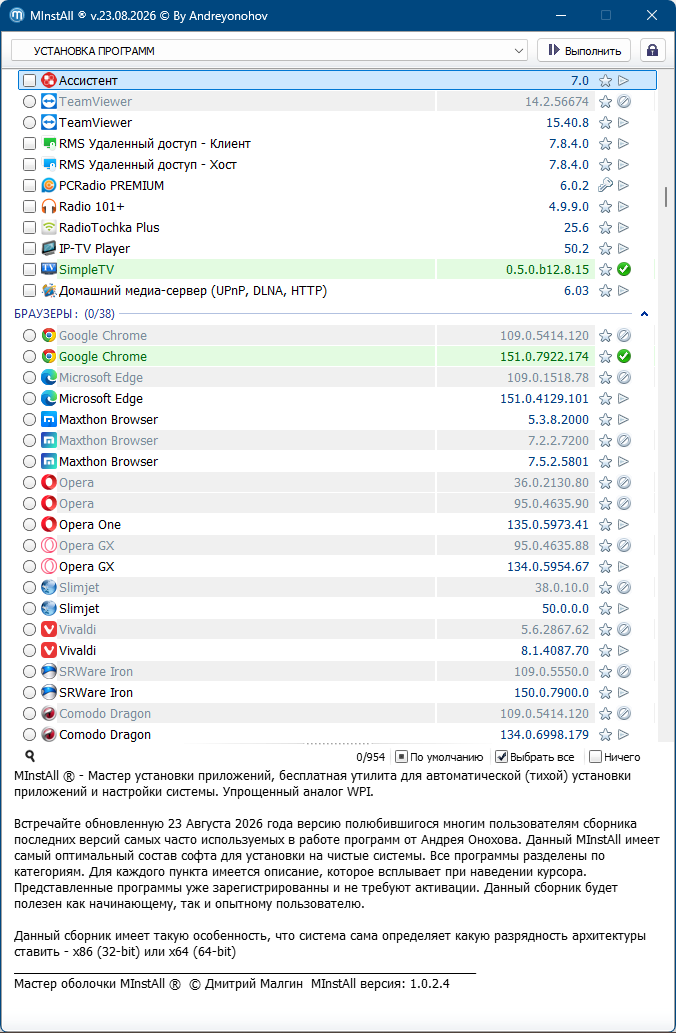Toggle the По умолчанию option
The width and height of the screenshot is (676, 1033).
[401, 757]
